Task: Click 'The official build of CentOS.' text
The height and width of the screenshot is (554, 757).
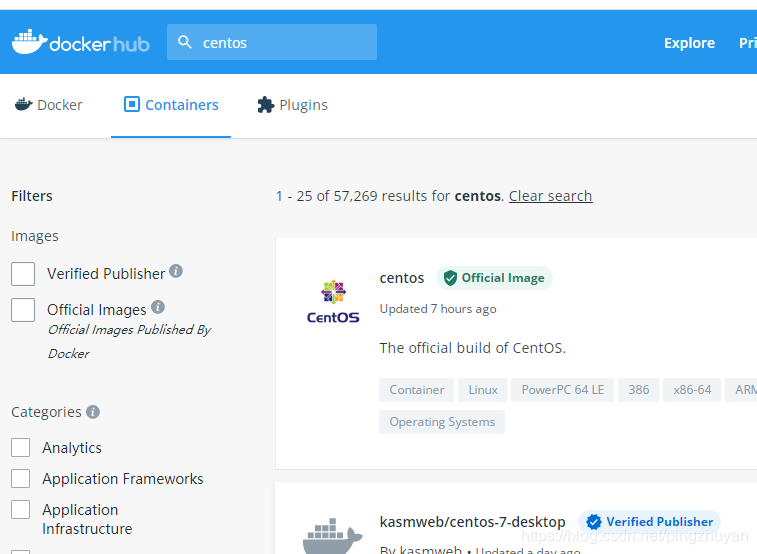Action: 473,348
